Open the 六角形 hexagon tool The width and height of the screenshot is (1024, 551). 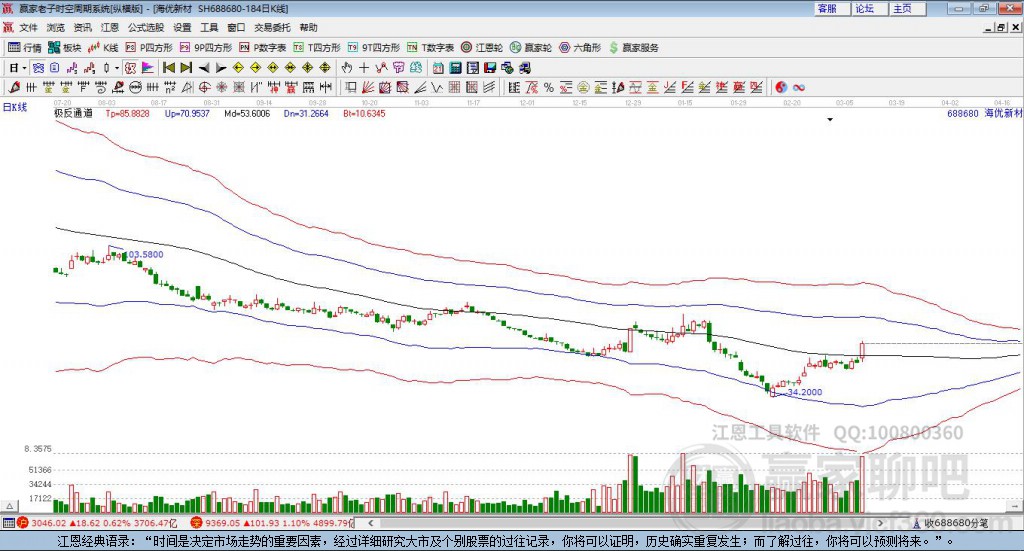580,48
